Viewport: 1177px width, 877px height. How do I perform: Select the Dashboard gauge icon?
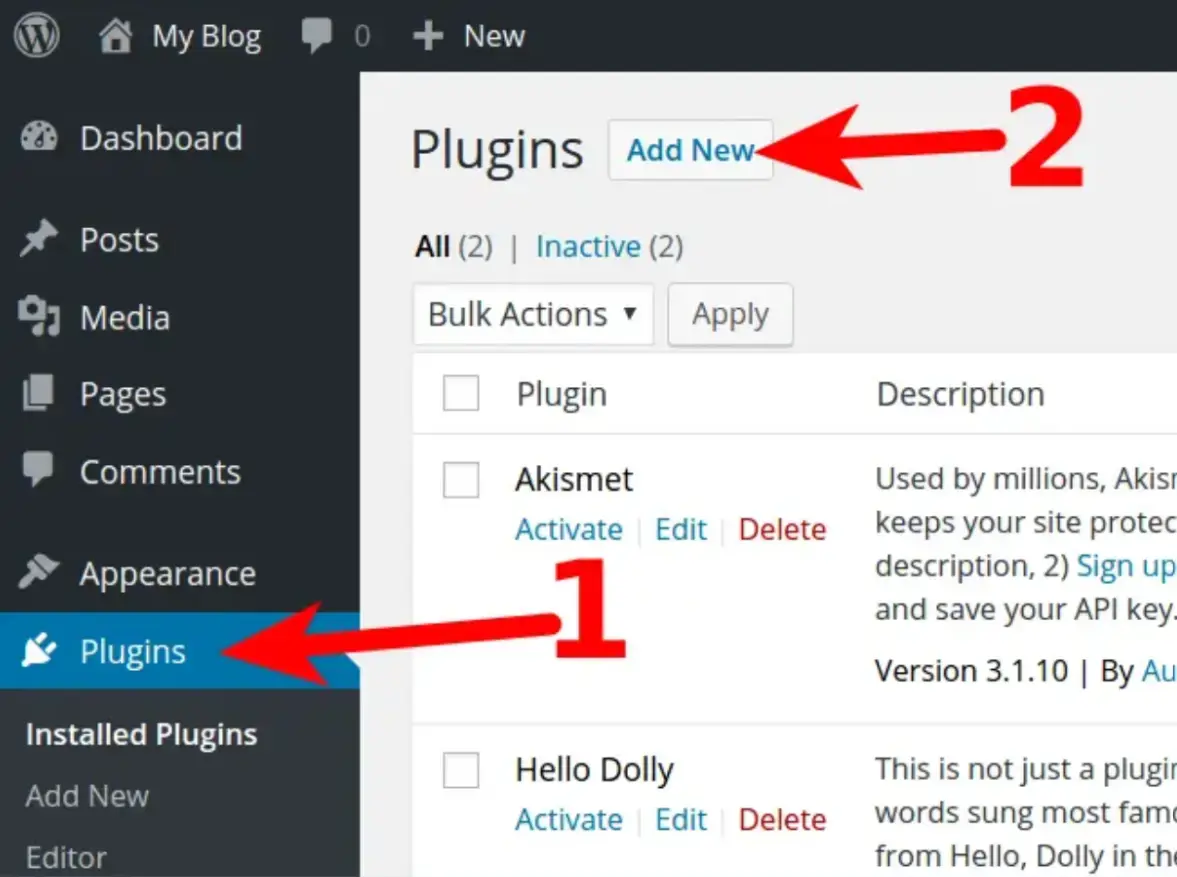38,137
